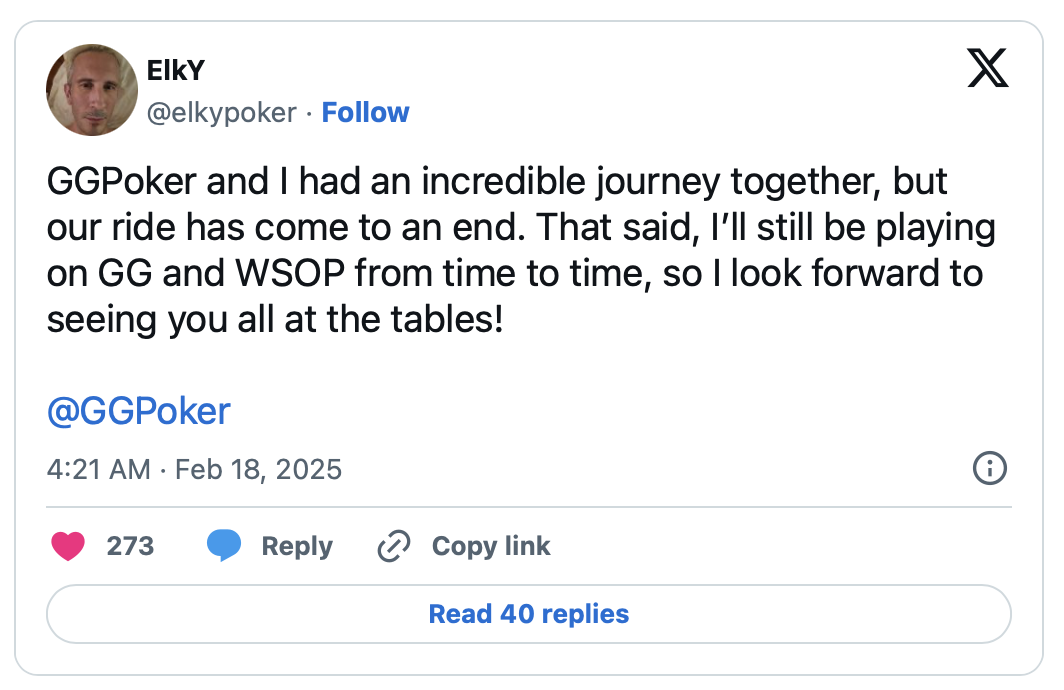Image resolution: width=1064 pixels, height=690 pixels.
Task: Click the heart like icon
Action: [x=68, y=546]
